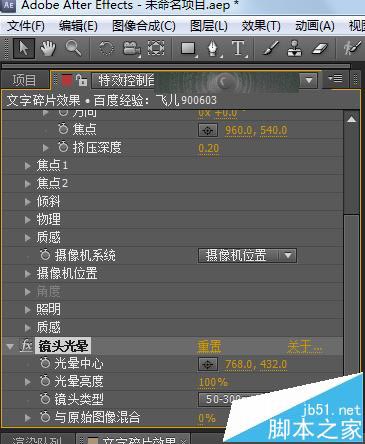Toggle stopwatch for 摄像机系统 property
This screenshot has height=444, width=365.
[x=45, y=255]
